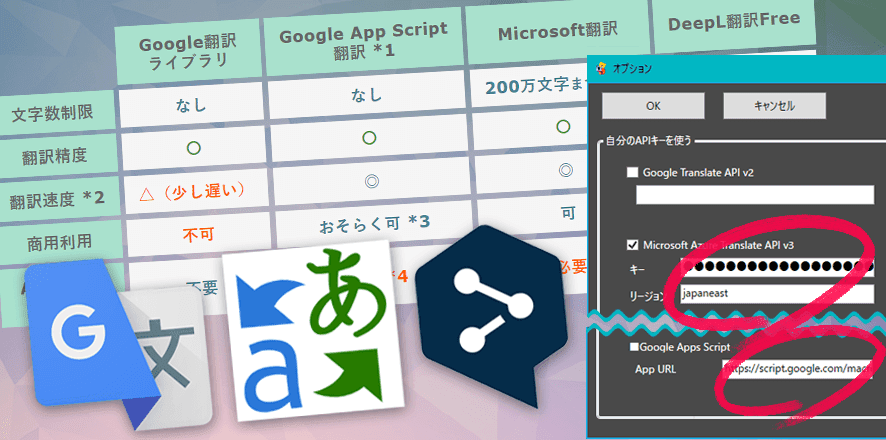
Task: Click the DeepL翻訳Free column header
Action: point(734,22)
